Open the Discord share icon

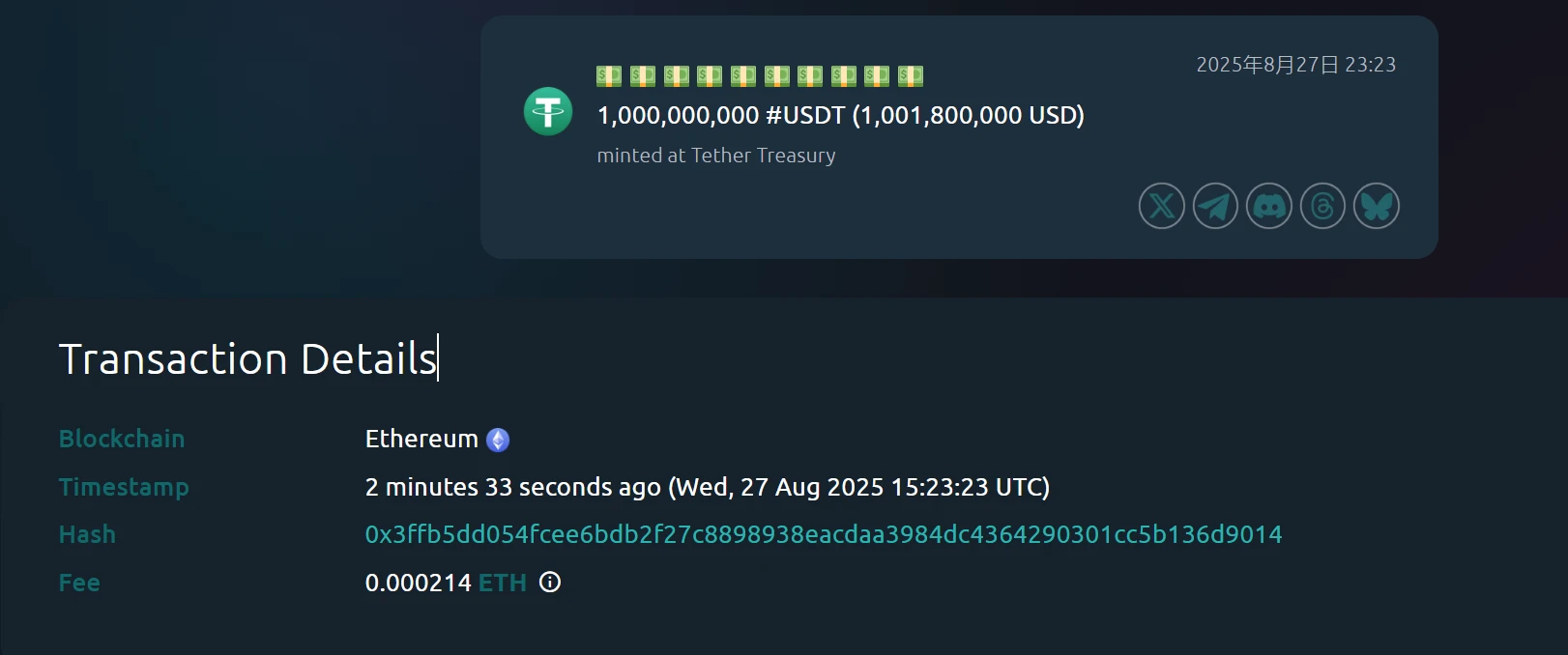[1269, 206]
